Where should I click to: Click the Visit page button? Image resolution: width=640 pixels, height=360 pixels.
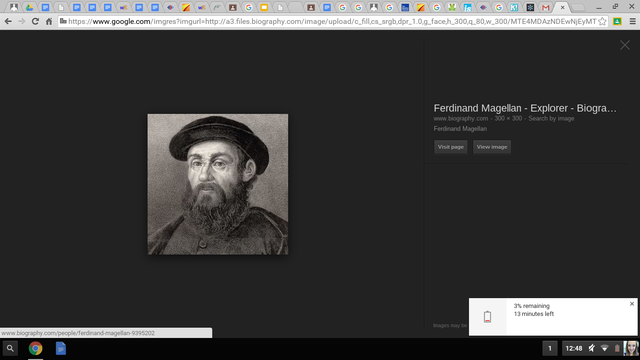(x=451, y=147)
